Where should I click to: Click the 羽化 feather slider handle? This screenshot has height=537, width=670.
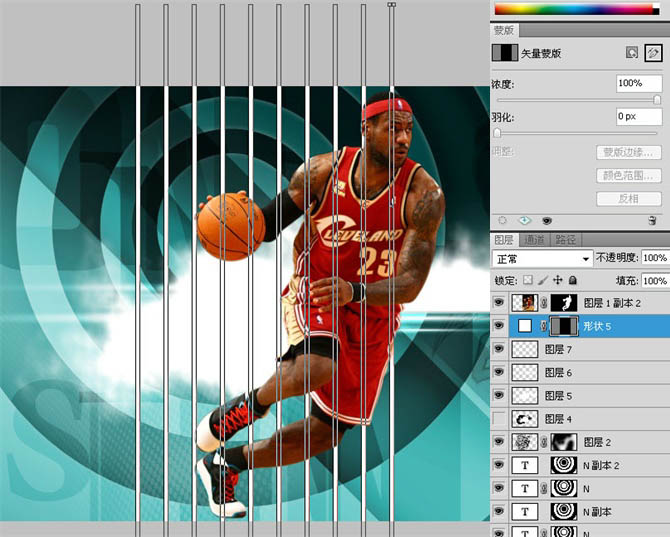point(497,133)
